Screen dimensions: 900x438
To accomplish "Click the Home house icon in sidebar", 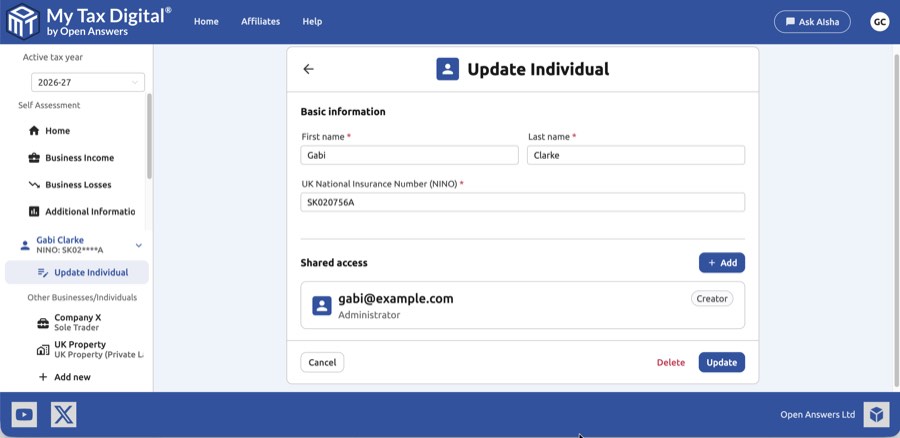I will coord(34,131).
